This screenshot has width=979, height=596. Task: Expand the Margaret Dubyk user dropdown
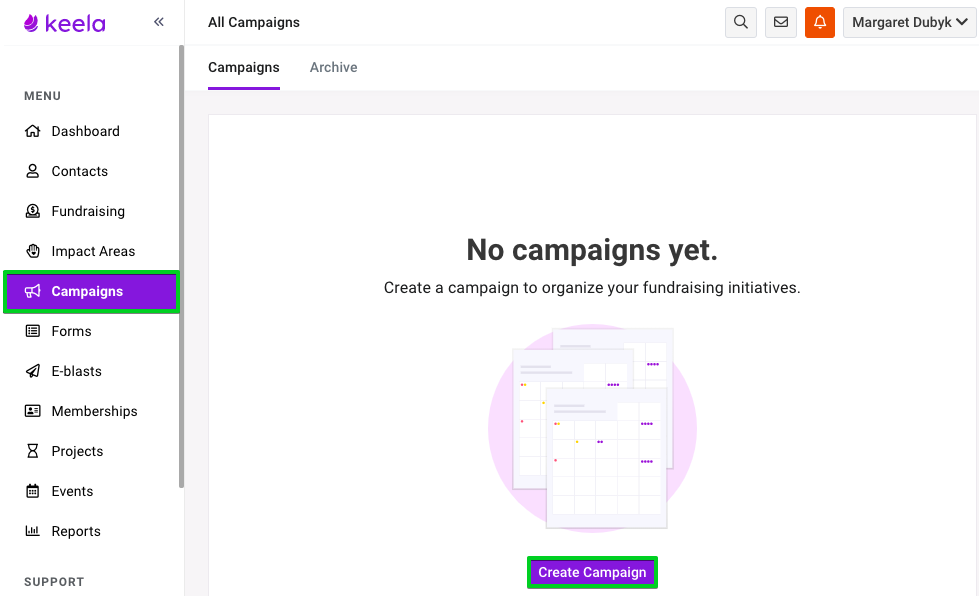(910, 22)
